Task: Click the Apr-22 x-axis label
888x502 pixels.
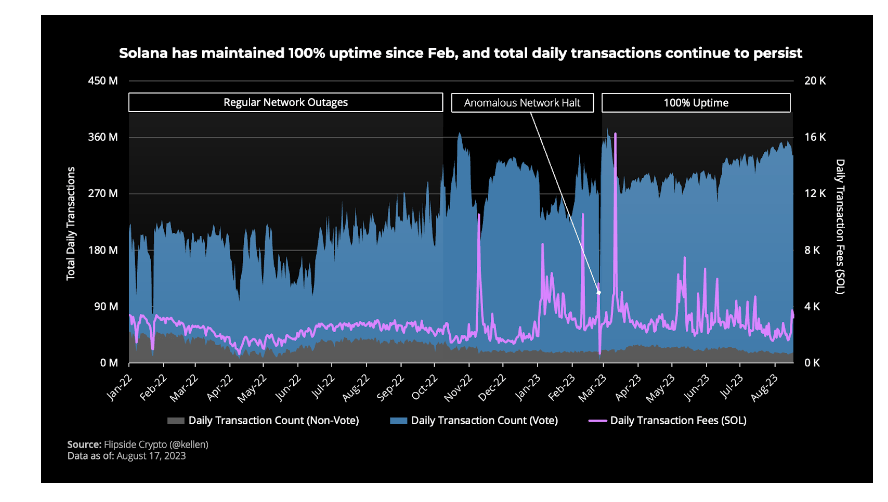Action: [x=219, y=387]
